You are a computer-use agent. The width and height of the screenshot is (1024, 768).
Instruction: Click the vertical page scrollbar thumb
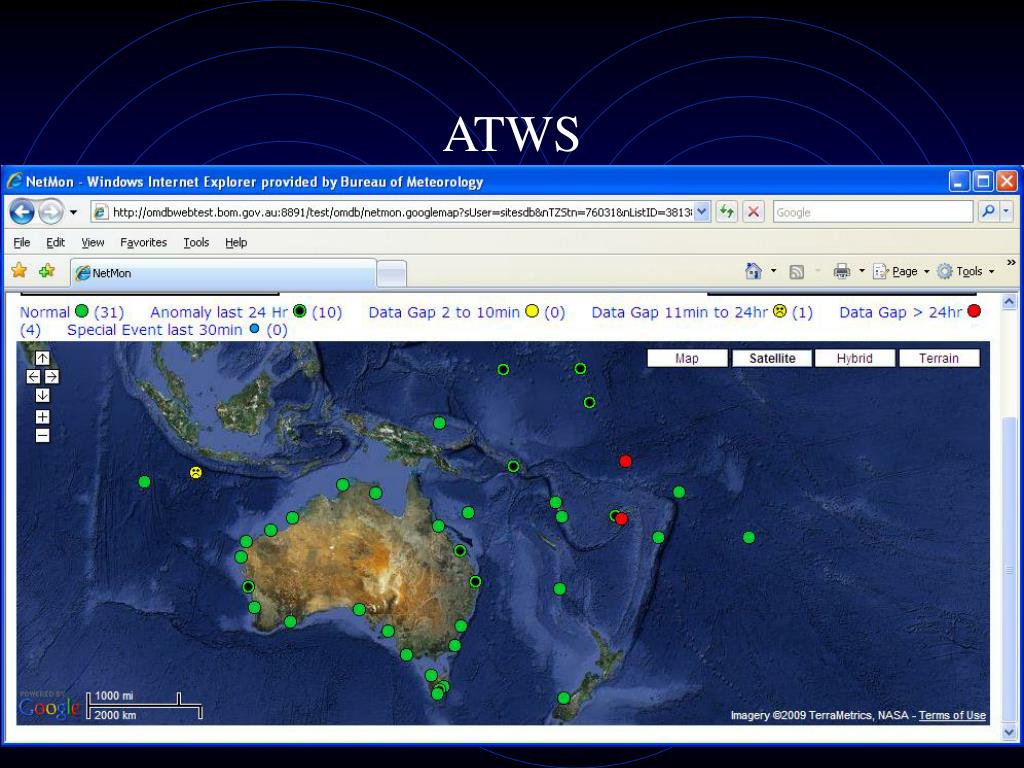pos(1010,570)
